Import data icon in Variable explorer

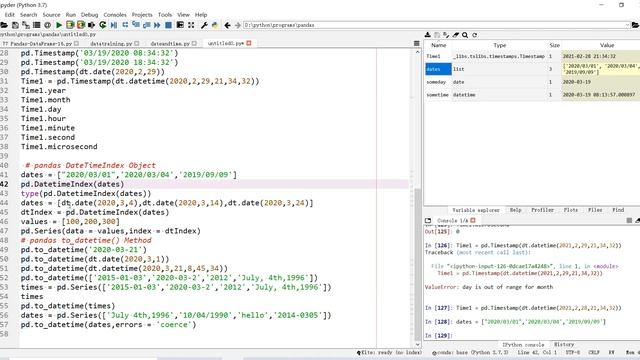[428, 35]
